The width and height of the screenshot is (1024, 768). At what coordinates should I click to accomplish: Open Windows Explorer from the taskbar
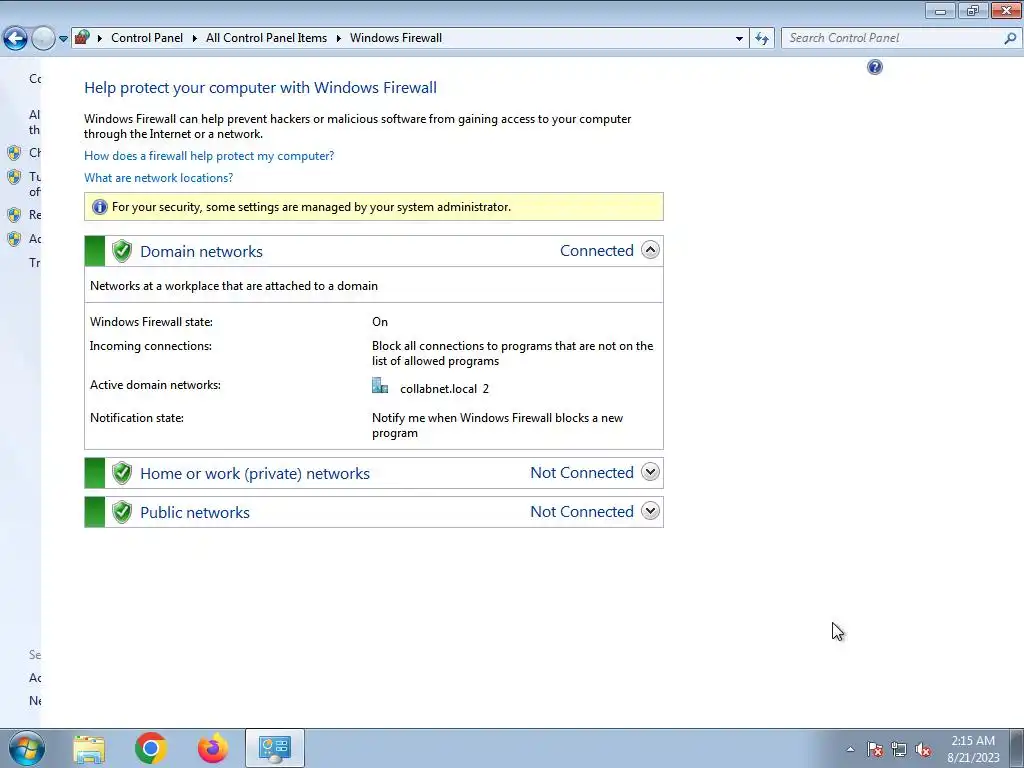(89, 748)
